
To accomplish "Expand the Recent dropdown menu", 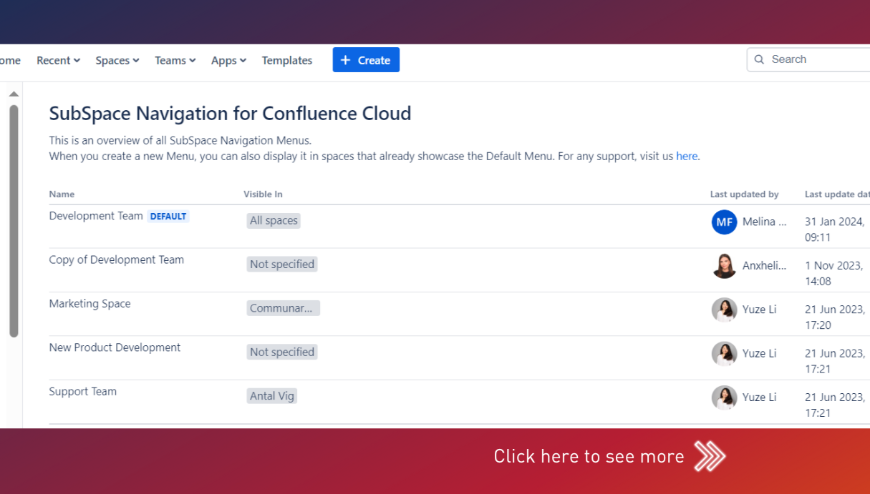I will point(58,61).
